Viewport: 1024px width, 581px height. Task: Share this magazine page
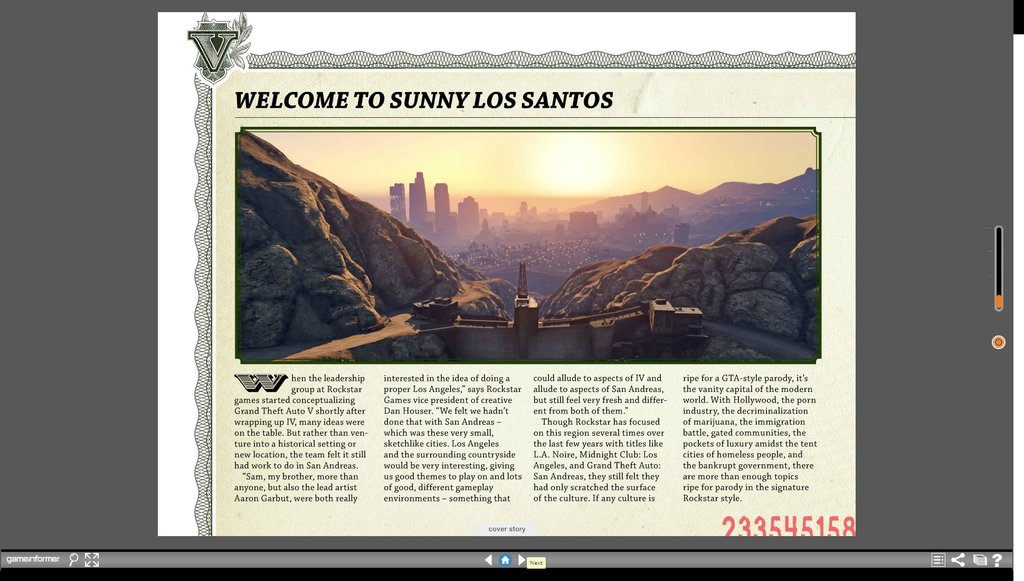(958, 560)
